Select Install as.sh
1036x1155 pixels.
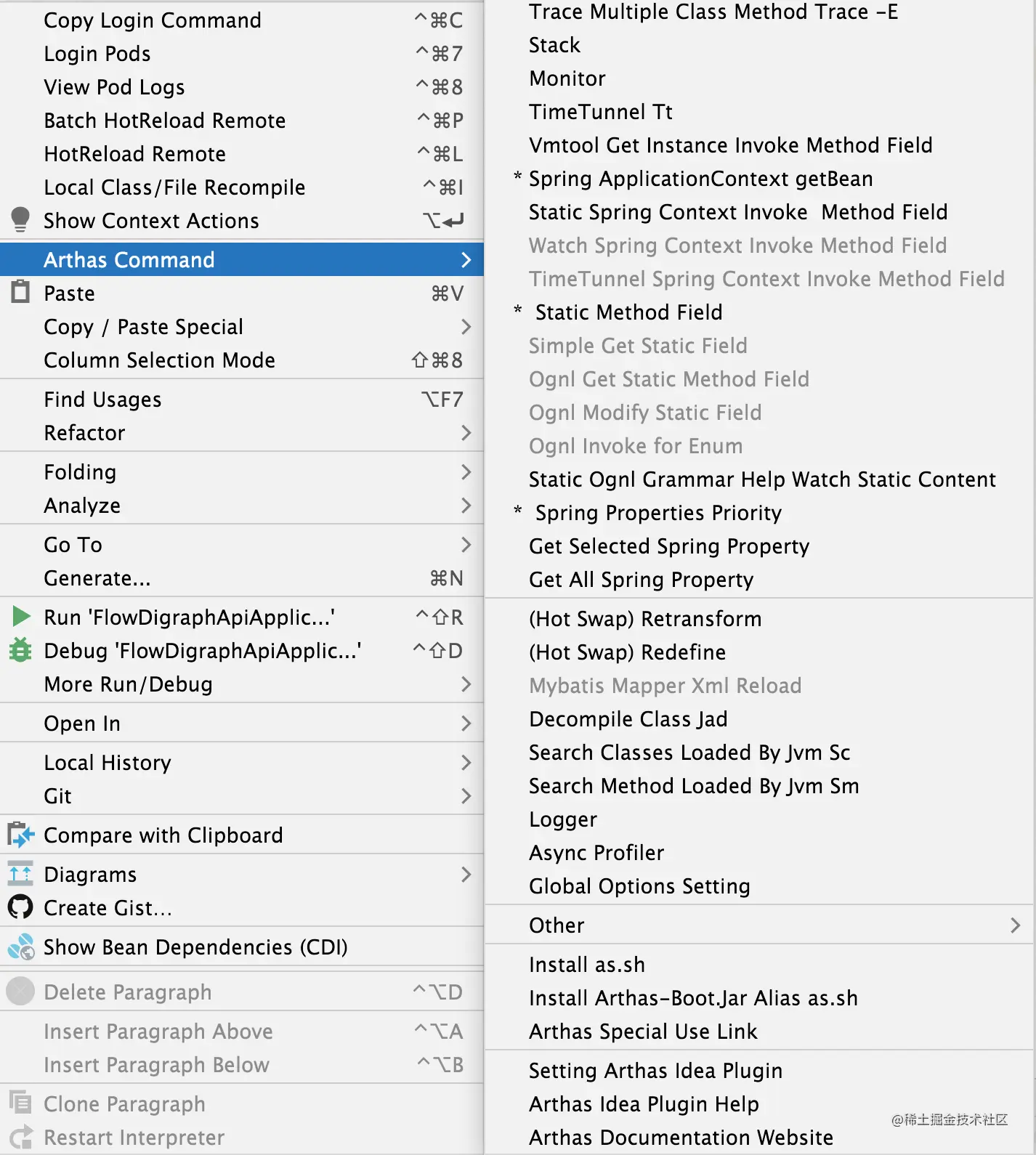tap(759, 965)
